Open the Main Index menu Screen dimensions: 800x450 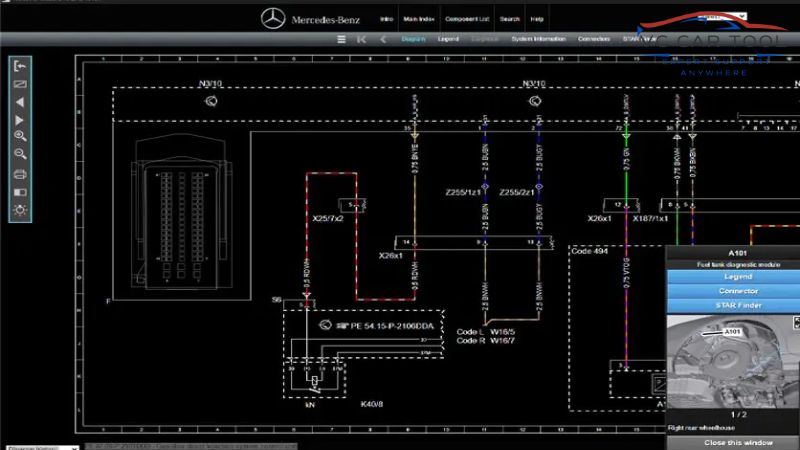click(417, 19)
